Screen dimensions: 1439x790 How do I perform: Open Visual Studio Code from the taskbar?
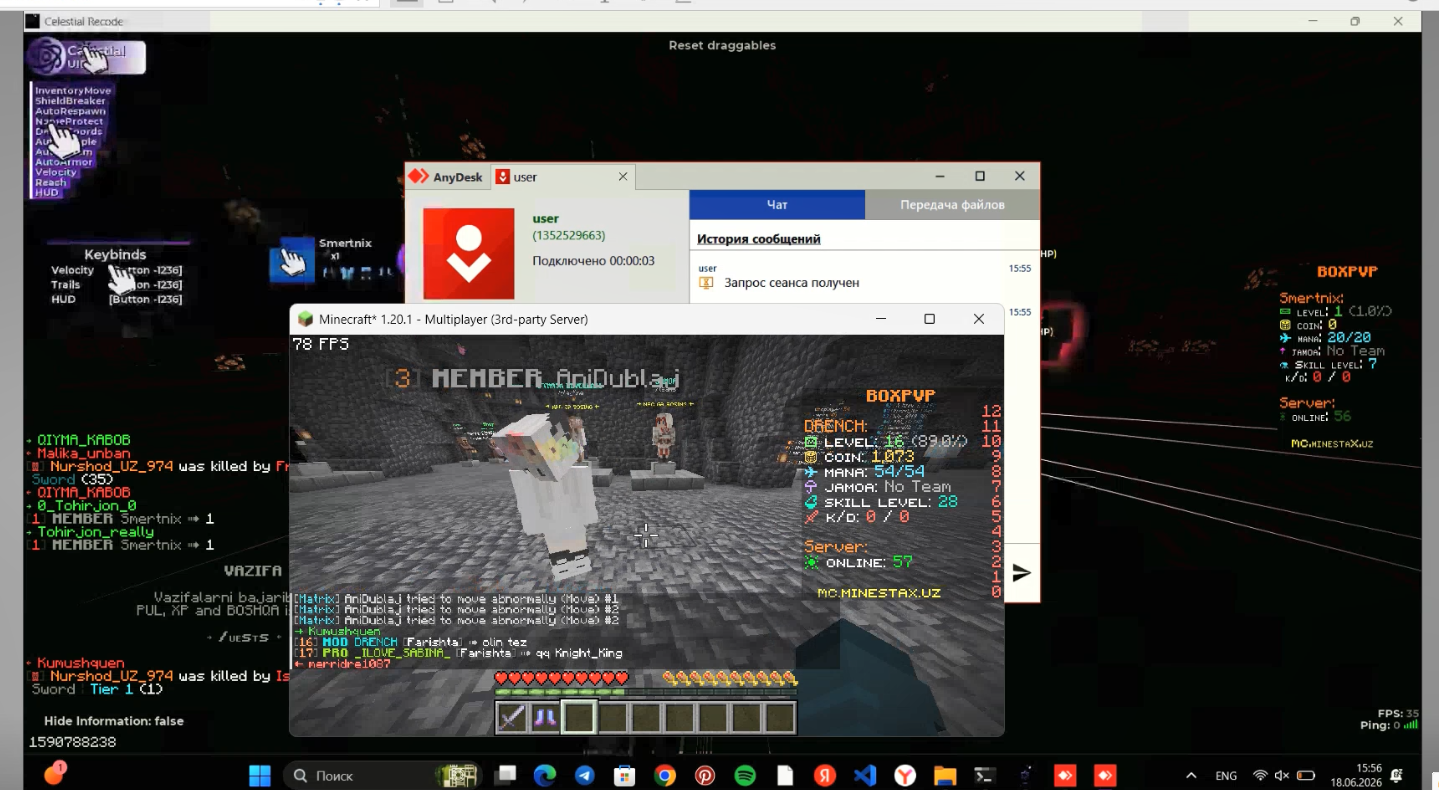click(x=865, y=775)
